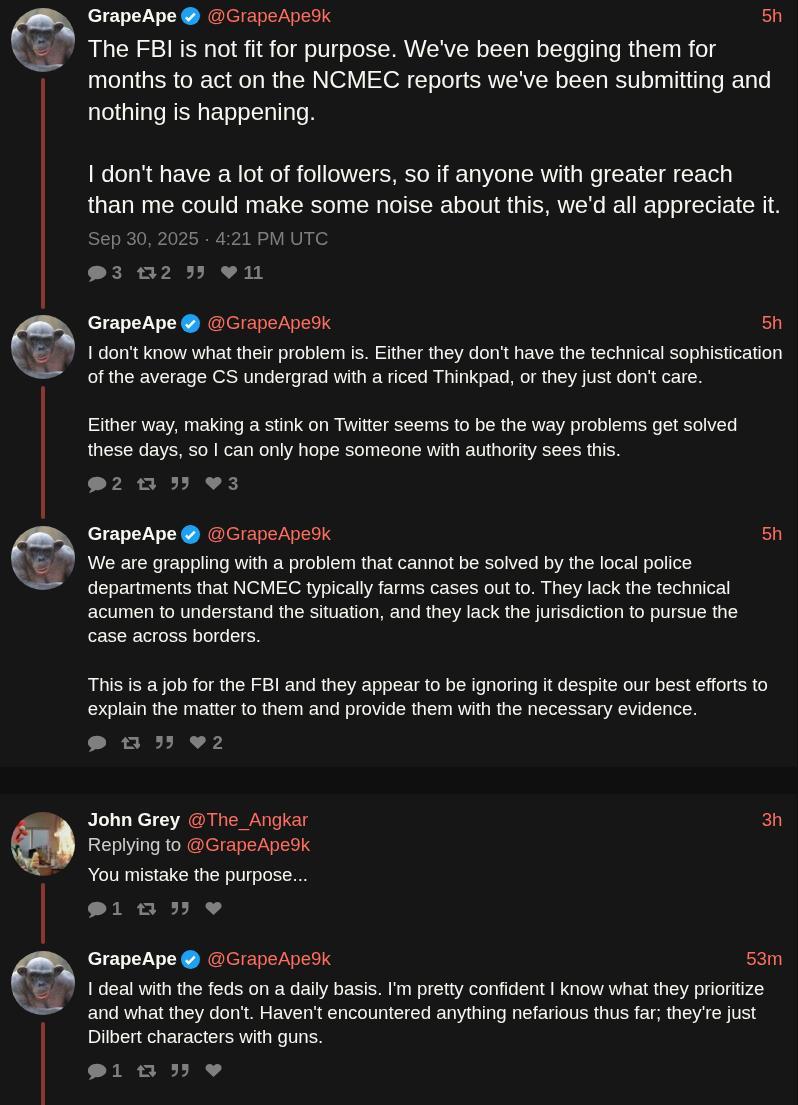Quote the tweet about jurisdiction across borders
Screen dimensions: 798x1105
pyautogui.click(x=164, y=743)
